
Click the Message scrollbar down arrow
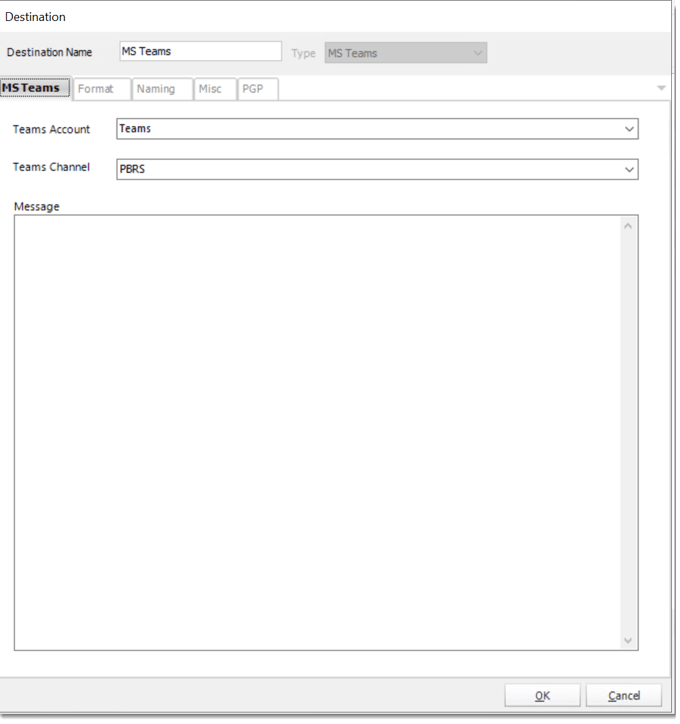click(x=628, y=640)
